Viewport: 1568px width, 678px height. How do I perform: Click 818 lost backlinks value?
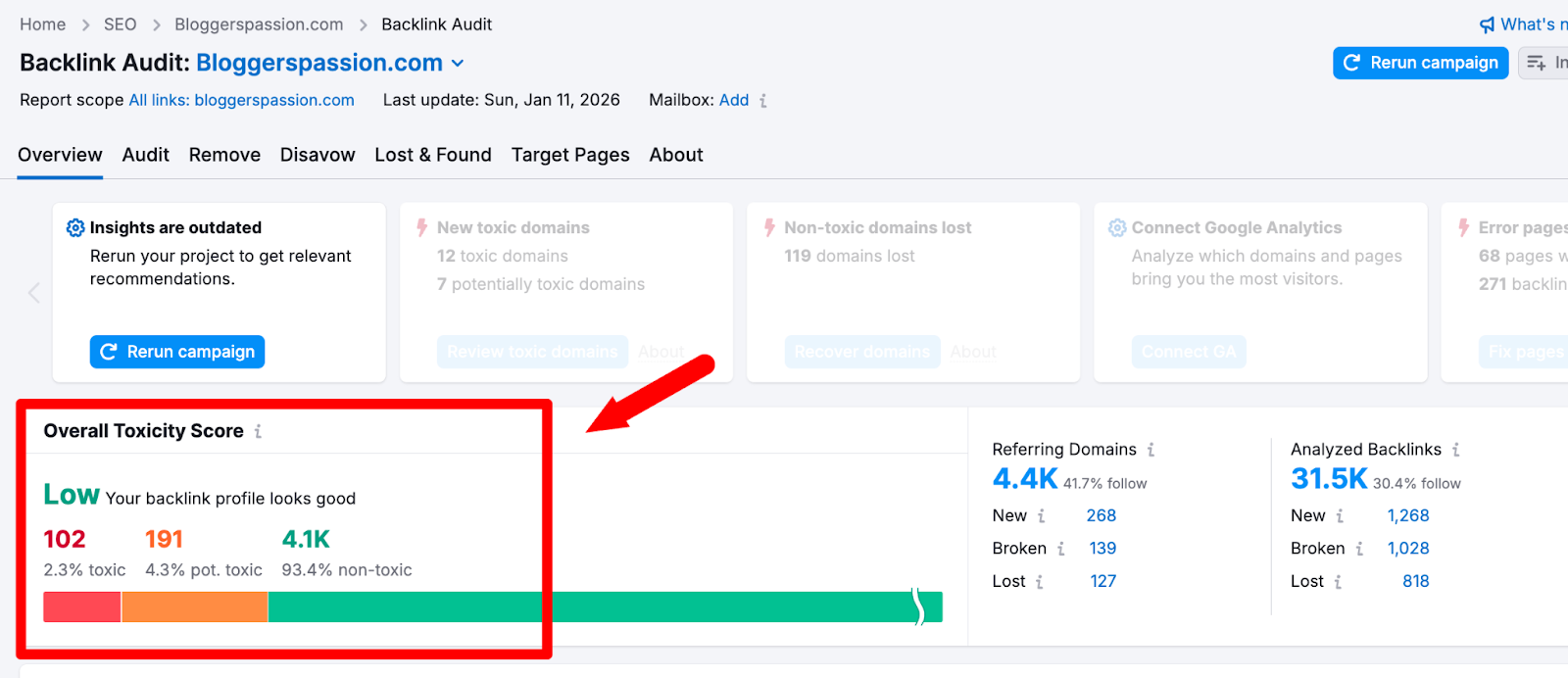pyautogui.click(x=1416, y=582)
